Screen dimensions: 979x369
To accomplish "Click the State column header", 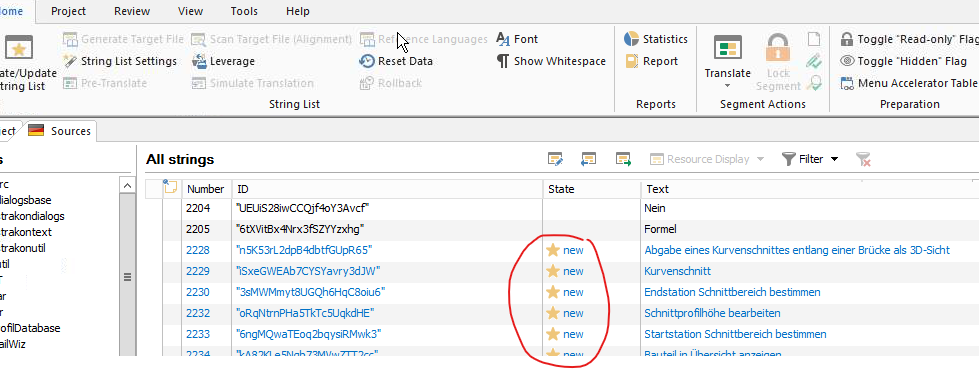I will [592, 189].
